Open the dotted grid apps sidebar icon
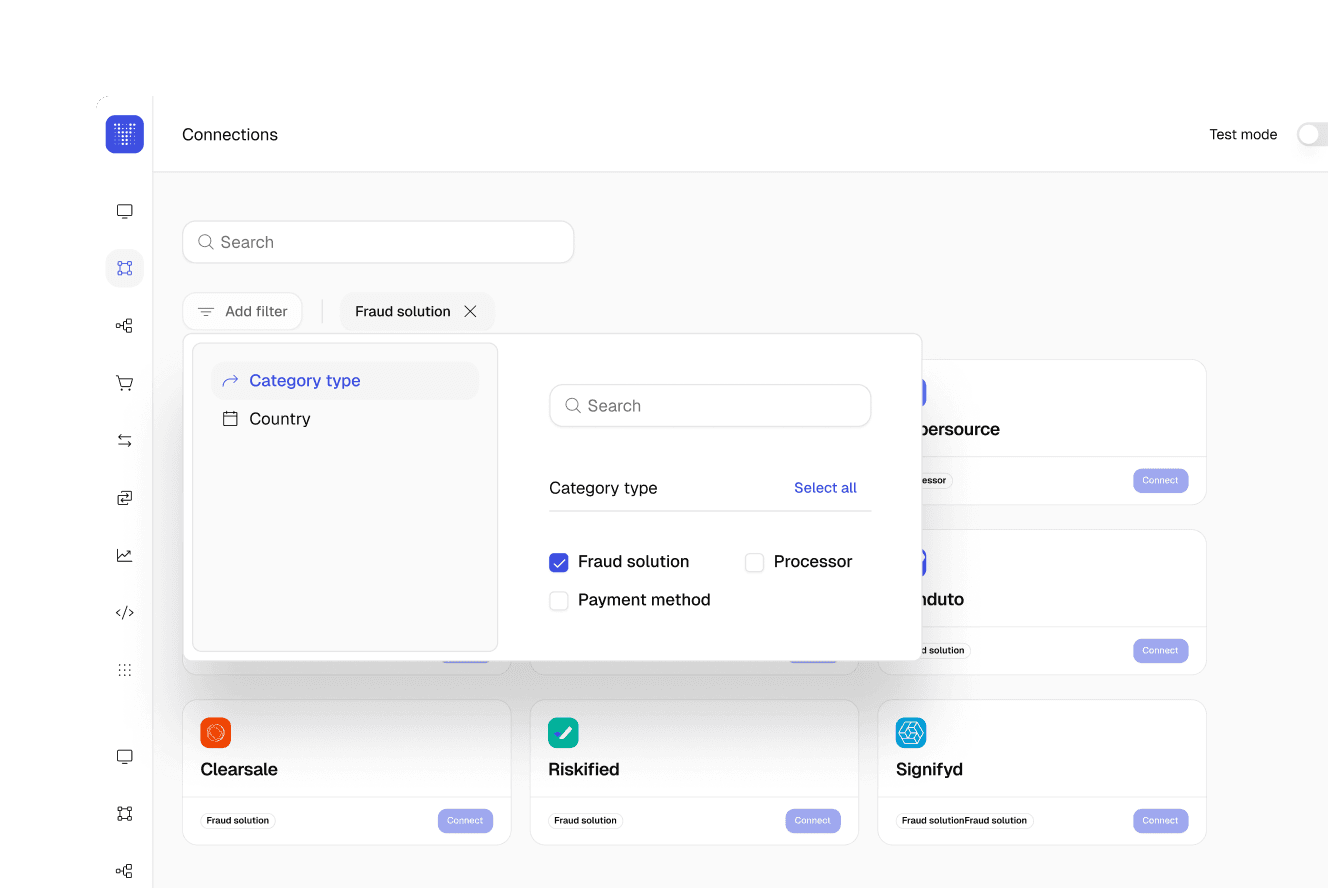This screenshot has width=1328, height=888. pos(125,670)
